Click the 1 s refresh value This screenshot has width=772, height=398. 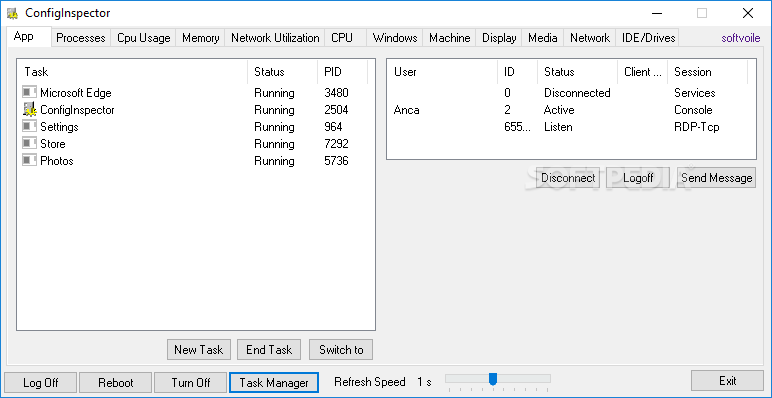tap(424, 382)
